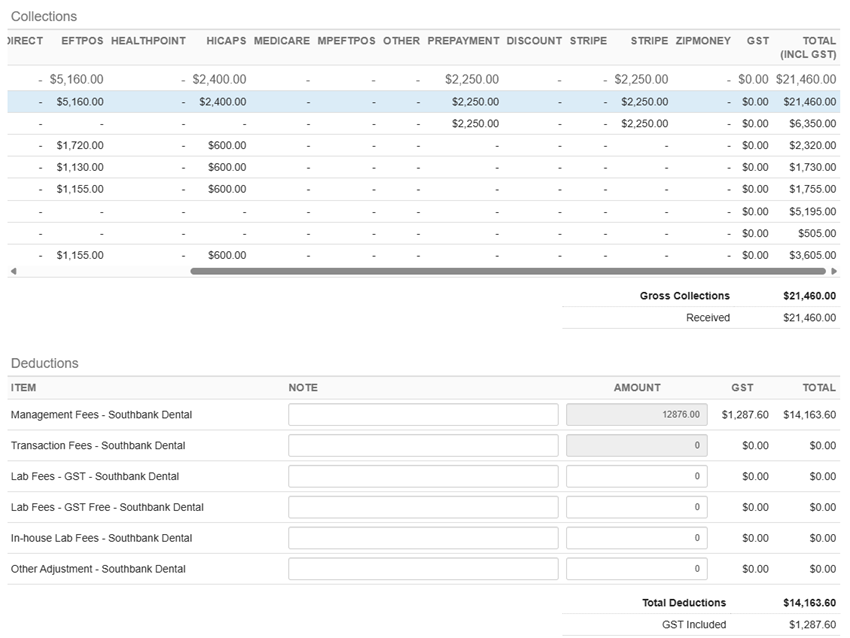Click the PREPAYMENT column header
Viewport: 850px width, 638px height.
[463, 41]
